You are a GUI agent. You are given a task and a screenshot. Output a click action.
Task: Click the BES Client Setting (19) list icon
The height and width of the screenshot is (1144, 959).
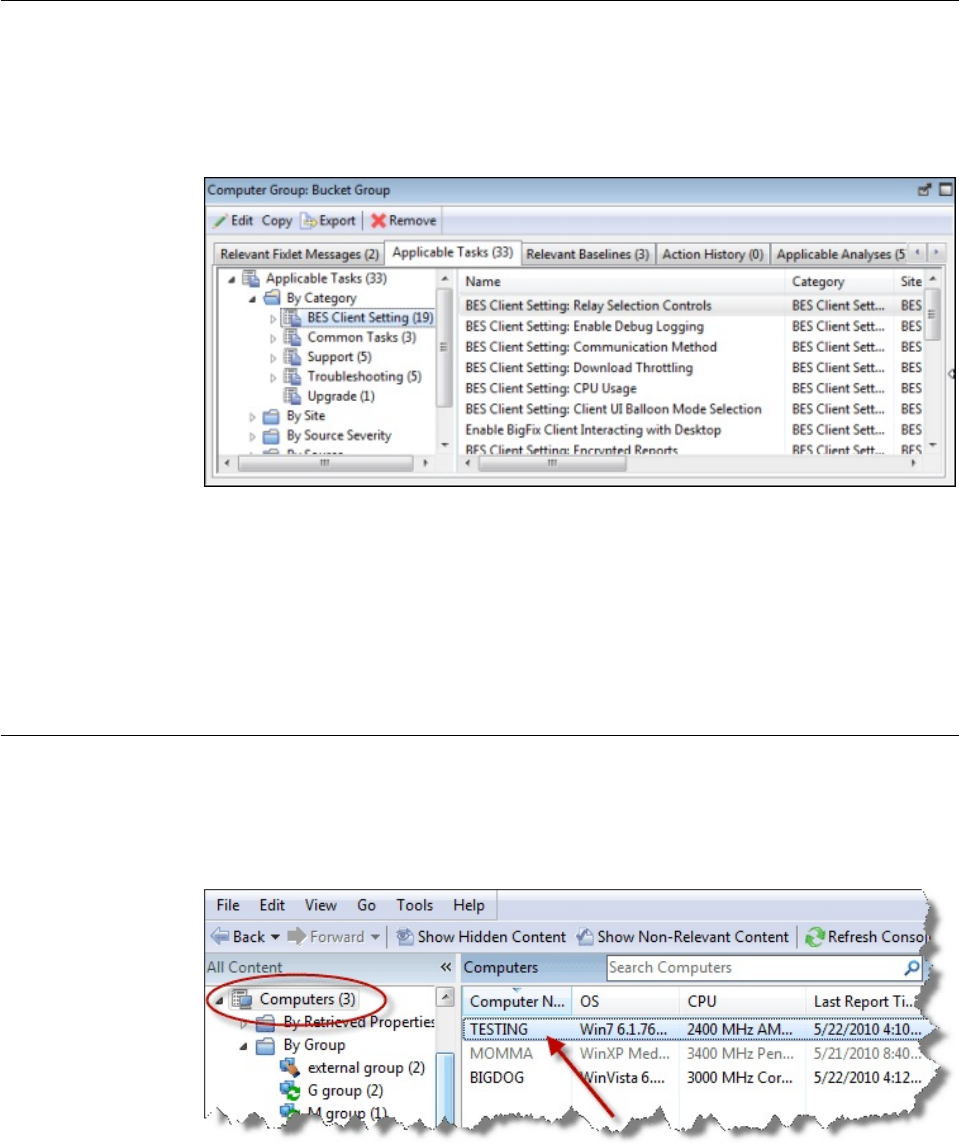pyautogui.click(x=292, y=317)
